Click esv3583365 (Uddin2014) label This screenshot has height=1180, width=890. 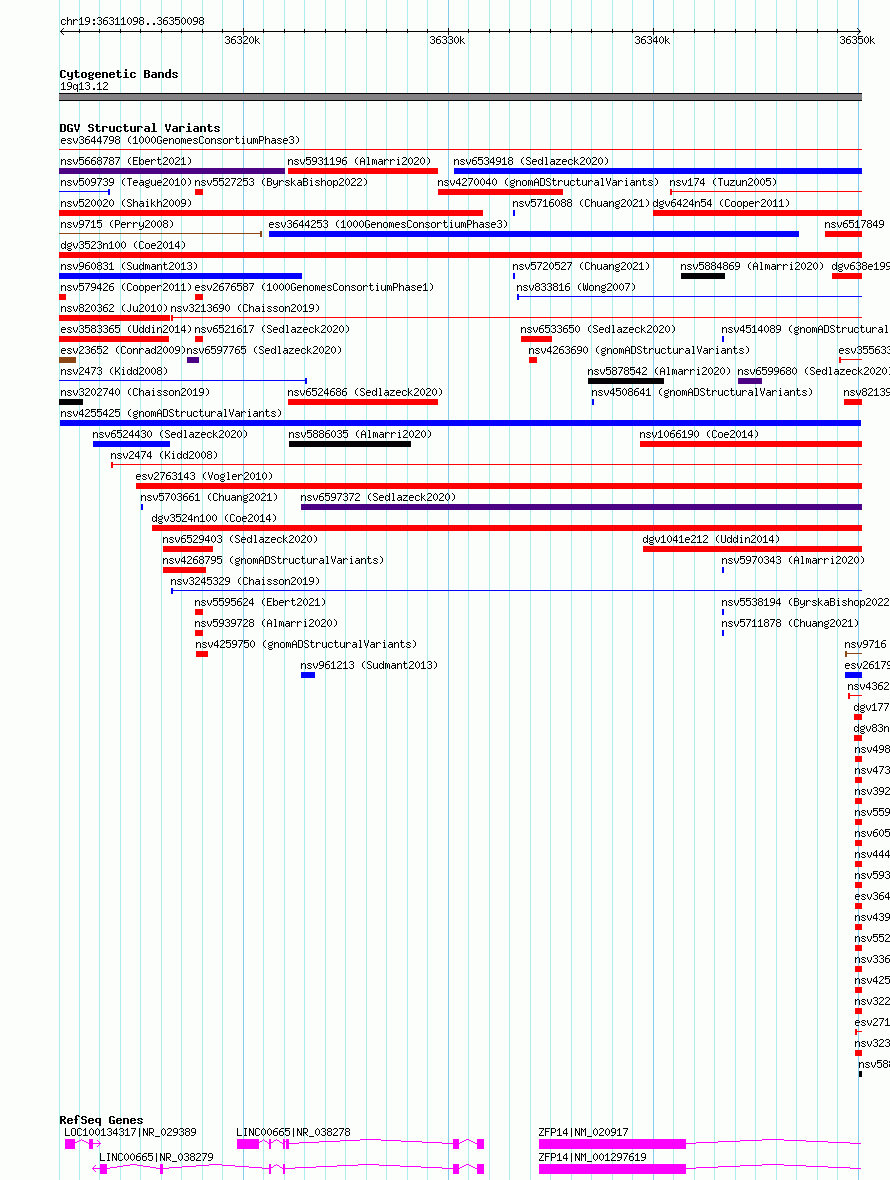[x=126, y=330]
